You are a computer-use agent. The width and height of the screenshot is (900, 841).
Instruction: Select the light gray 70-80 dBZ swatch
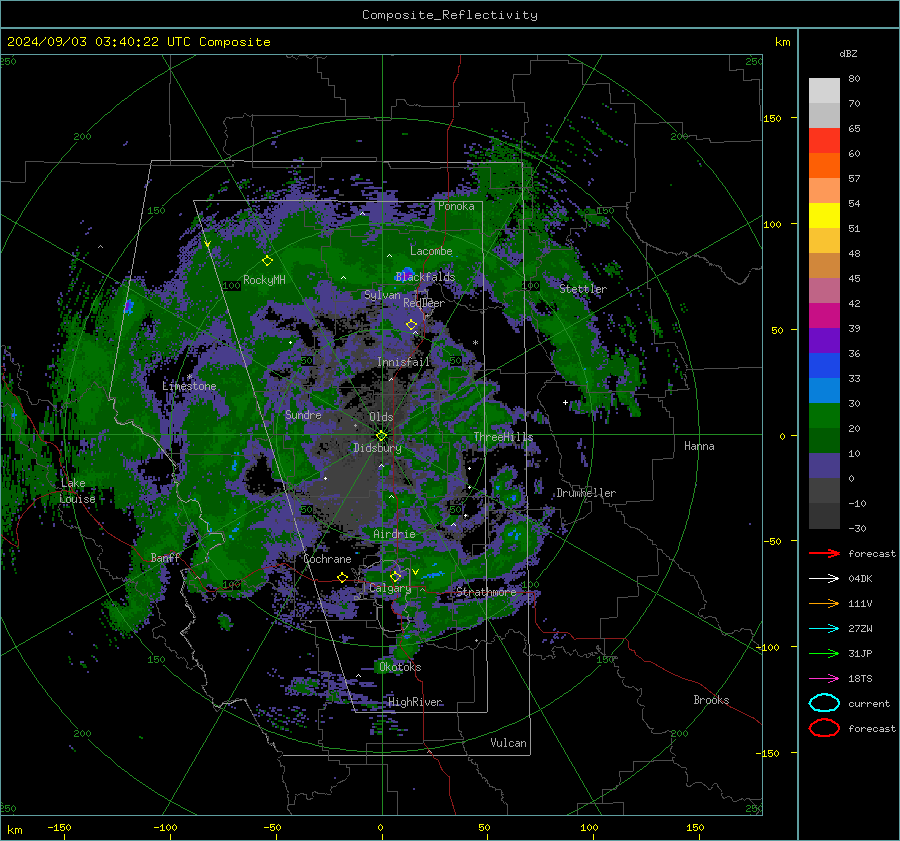click(x=824, y=91)
